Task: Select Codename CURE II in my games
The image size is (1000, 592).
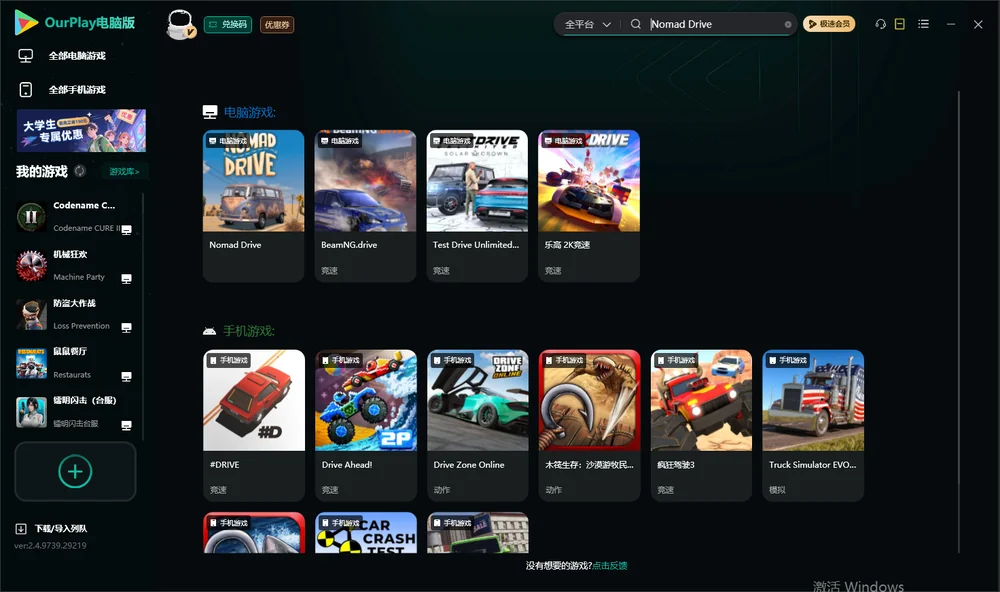Action: pos(74,216)
